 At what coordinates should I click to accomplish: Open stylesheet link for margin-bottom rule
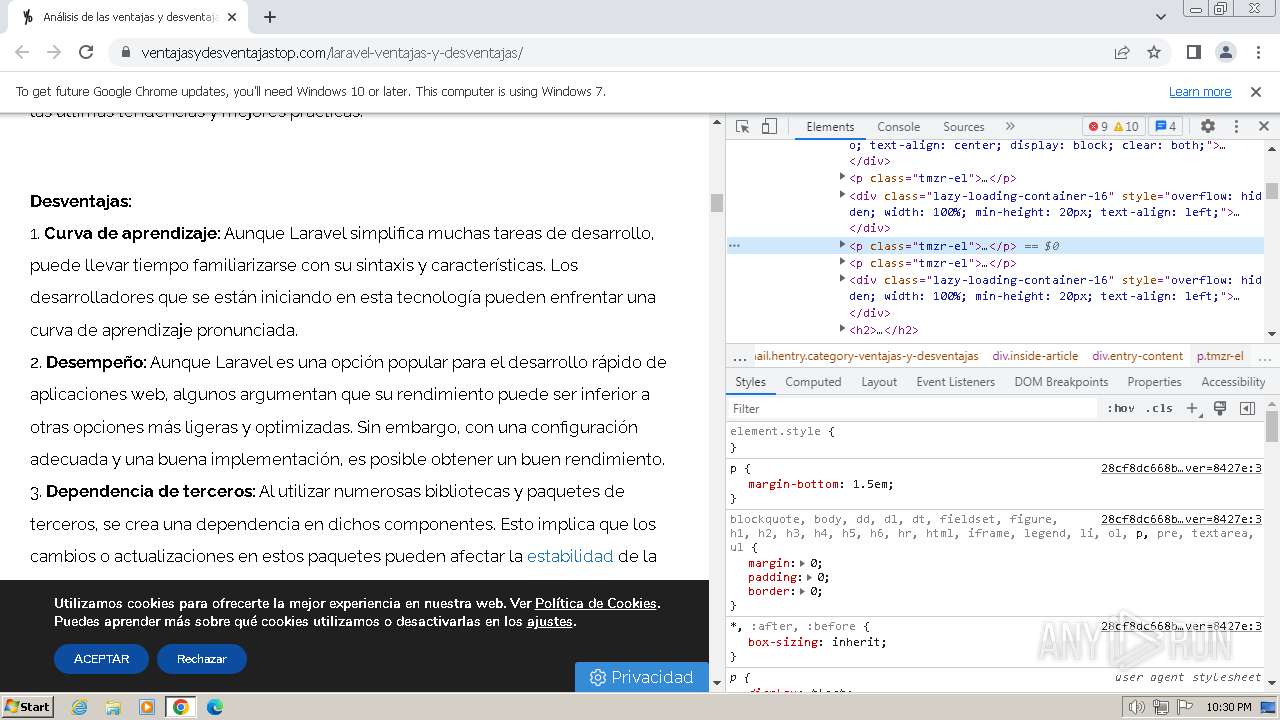tap(1181, 468)
